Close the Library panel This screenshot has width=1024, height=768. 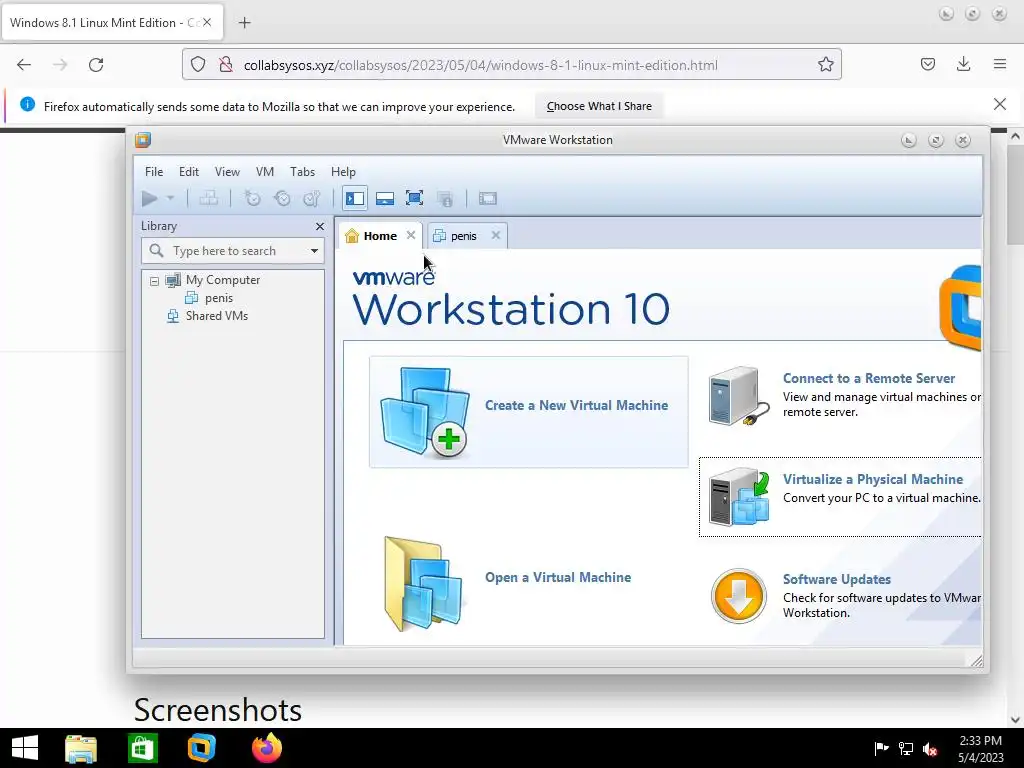(319, 227)
